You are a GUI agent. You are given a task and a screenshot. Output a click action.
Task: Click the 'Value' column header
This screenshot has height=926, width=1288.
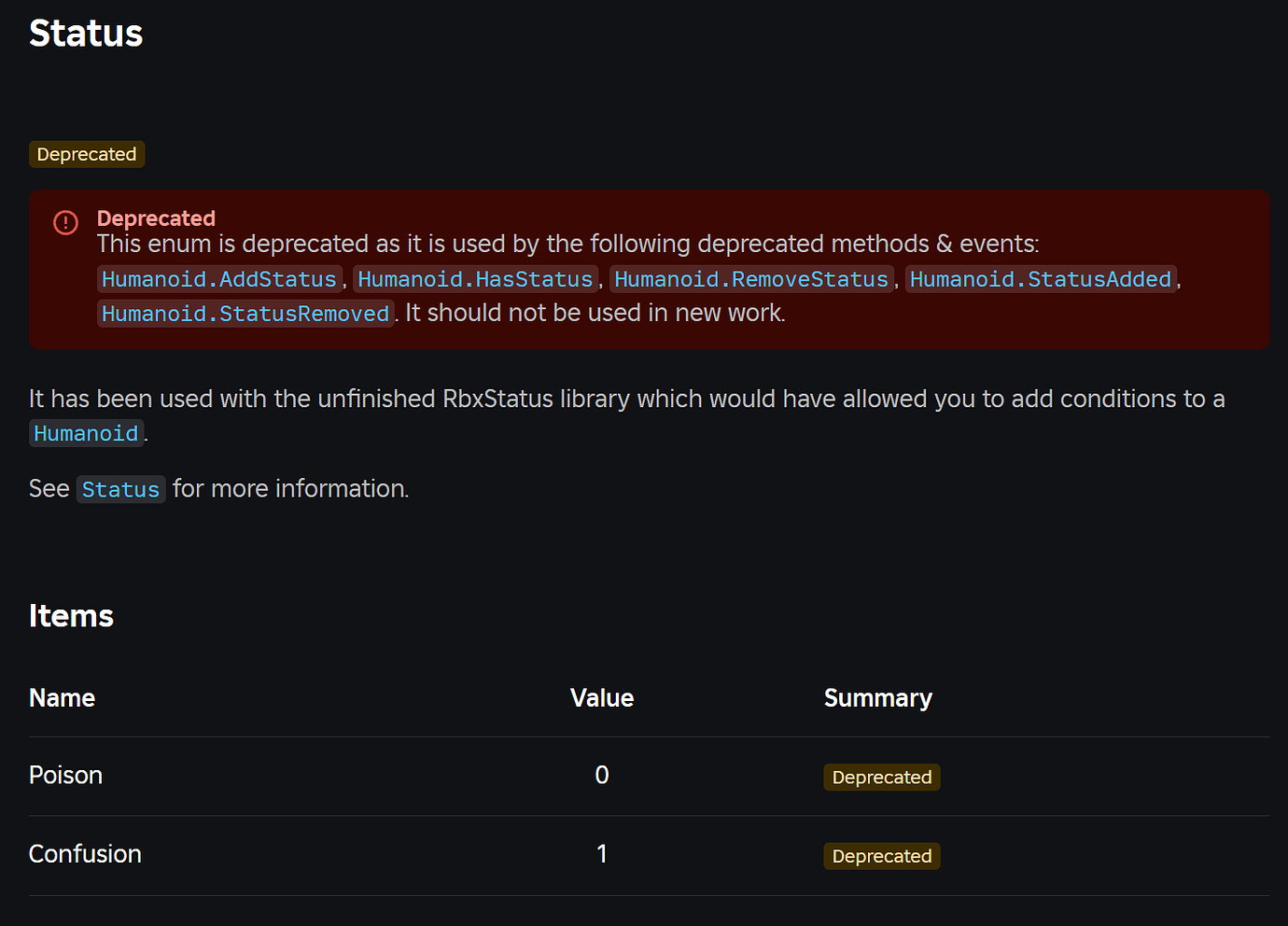pos(602,698)
